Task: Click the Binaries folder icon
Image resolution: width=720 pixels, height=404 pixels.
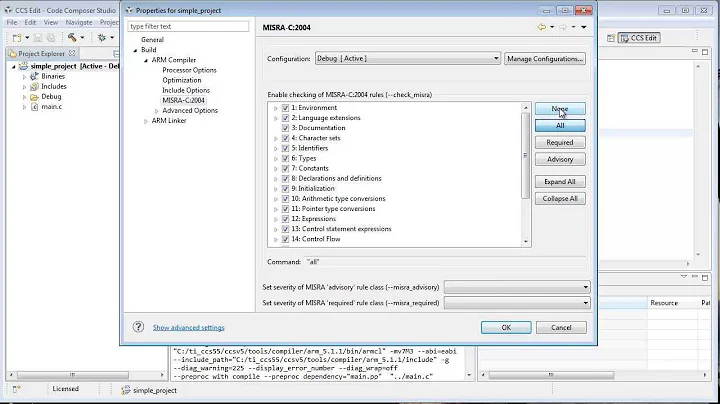Action: click(x=34, y=76)
